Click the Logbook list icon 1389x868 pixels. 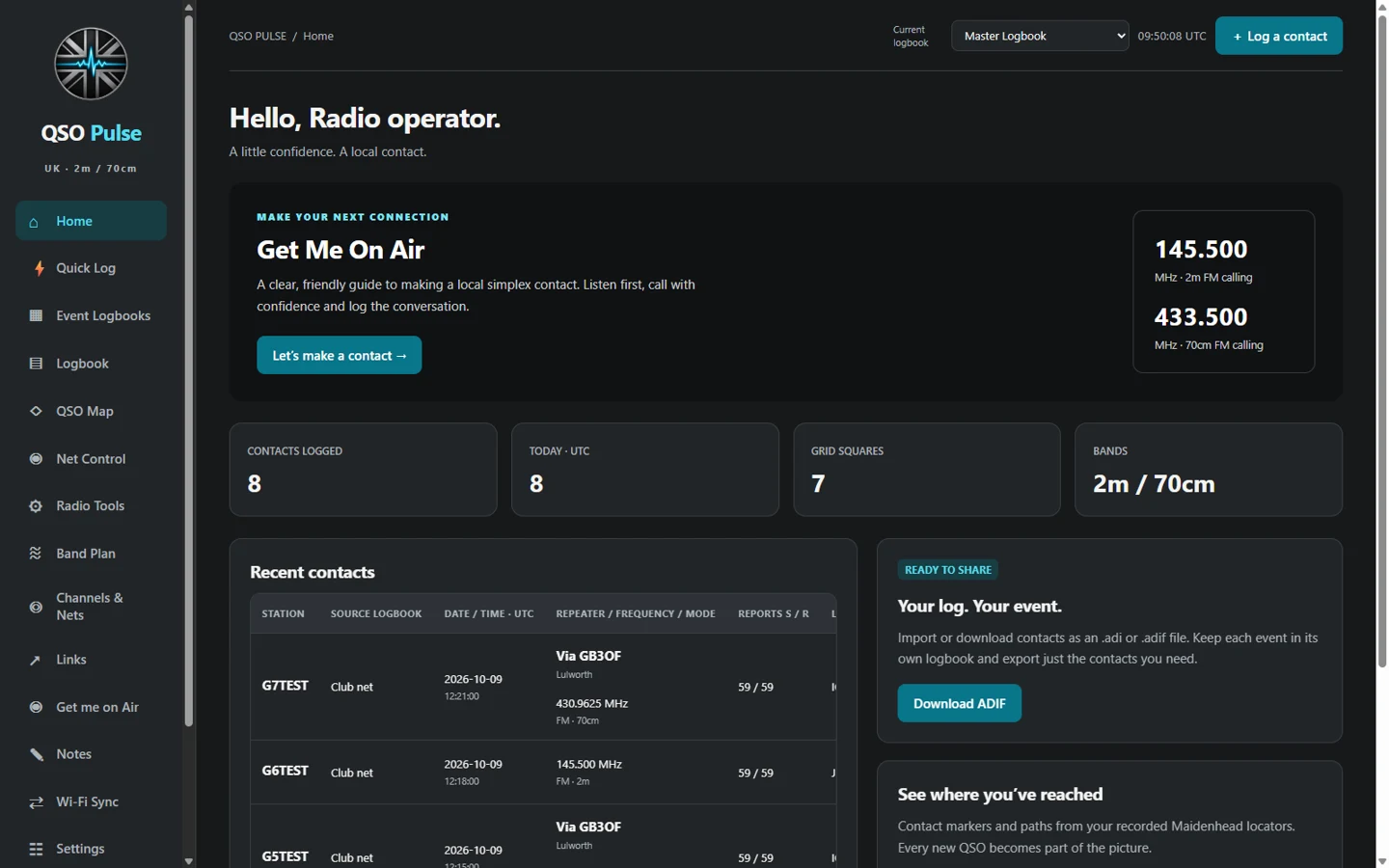[x=36, y=364]
